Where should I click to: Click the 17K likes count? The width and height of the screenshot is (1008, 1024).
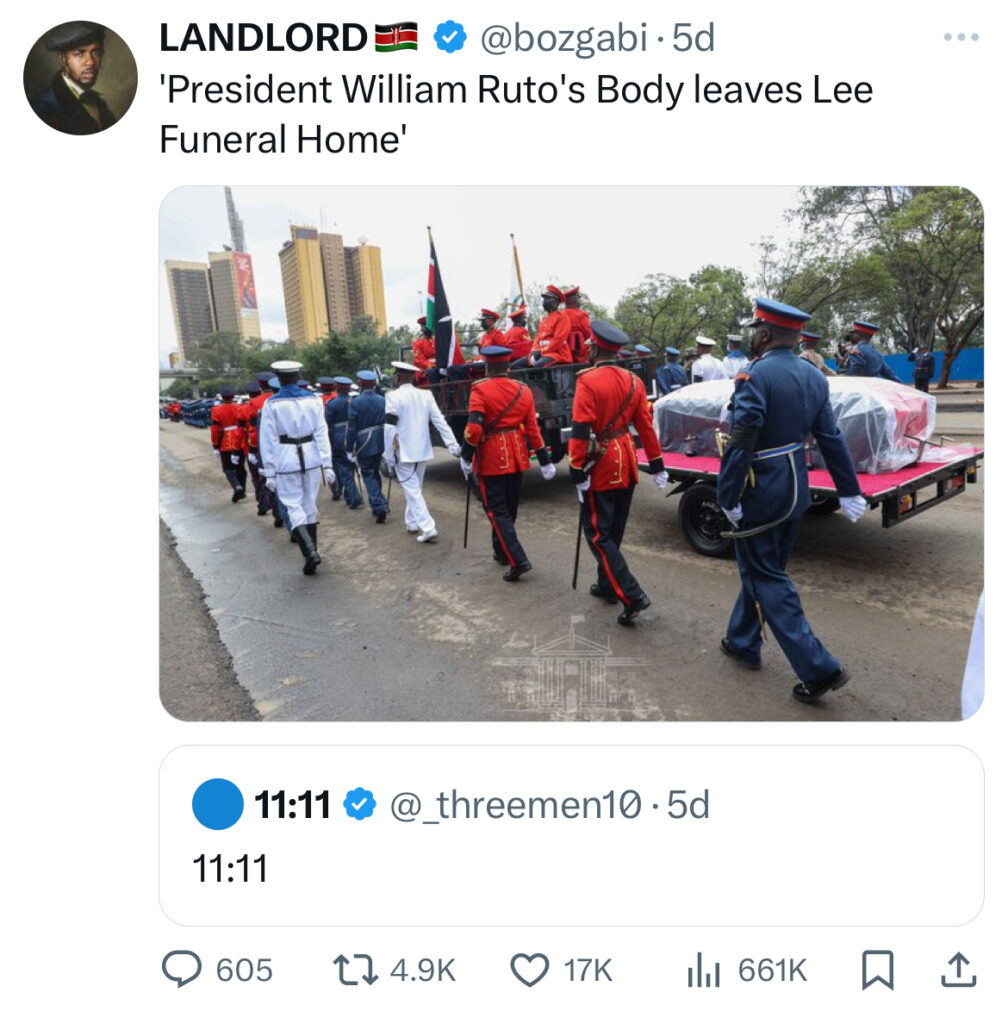(x=588, y=970)
